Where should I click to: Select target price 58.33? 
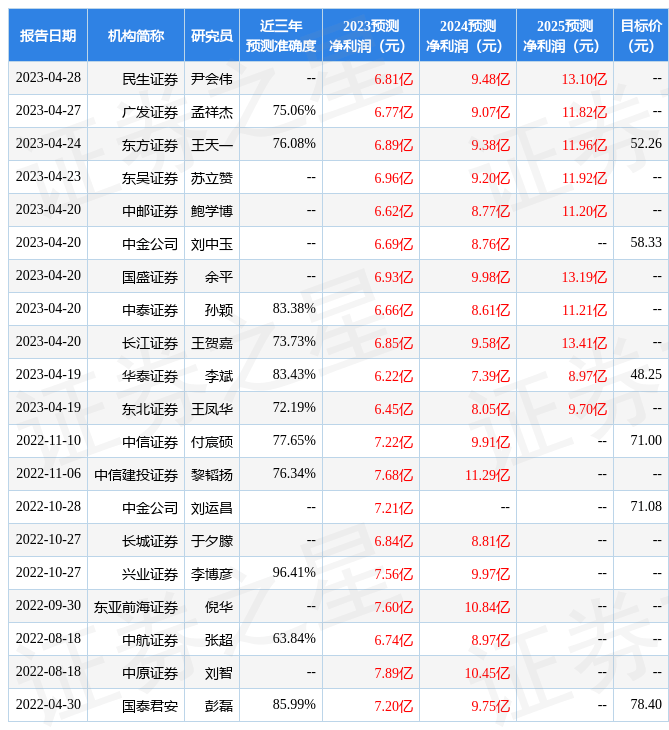(646, 243)
